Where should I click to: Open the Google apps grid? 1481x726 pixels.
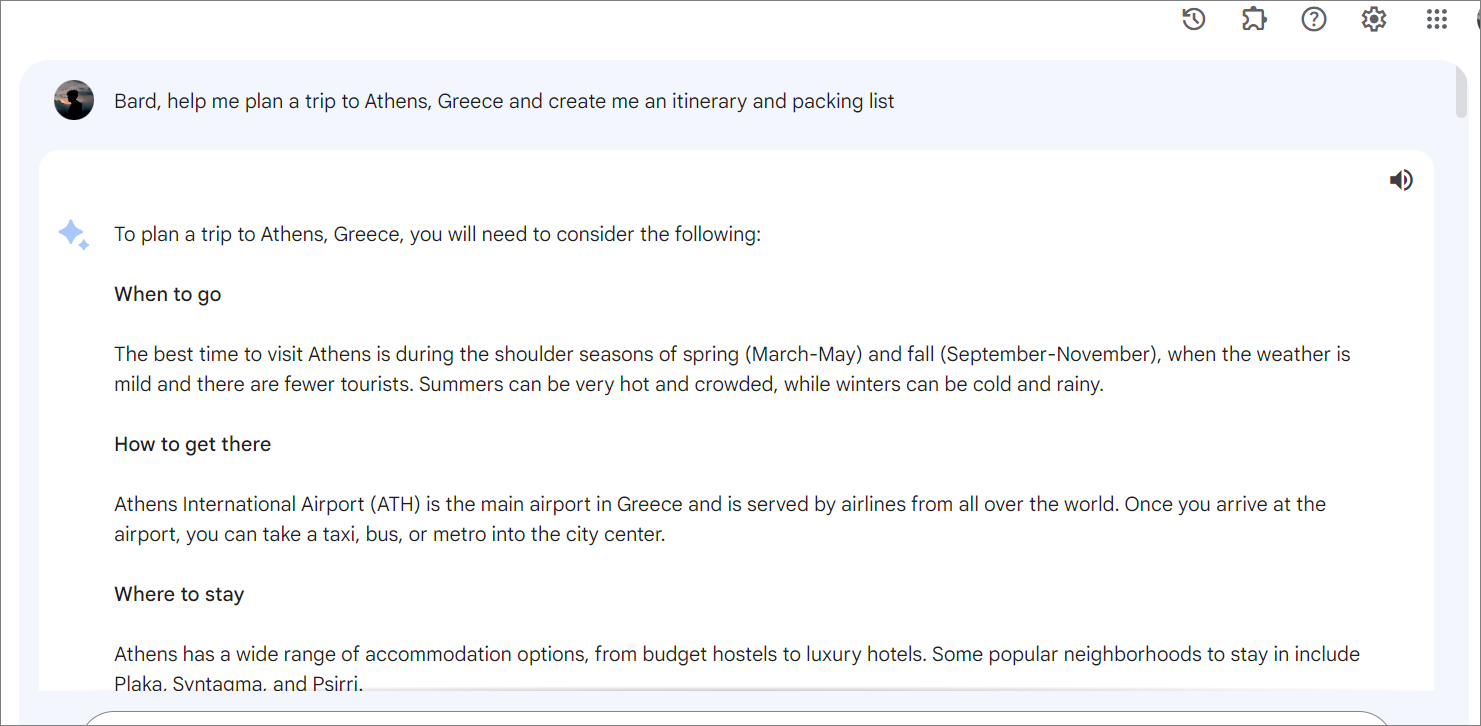pyautogui.click(x=1436, y=19)
